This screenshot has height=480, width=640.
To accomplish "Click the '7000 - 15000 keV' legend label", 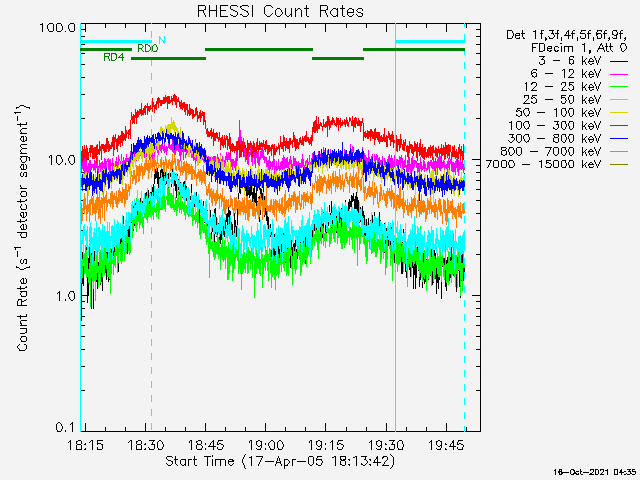I will pos(543,164).
